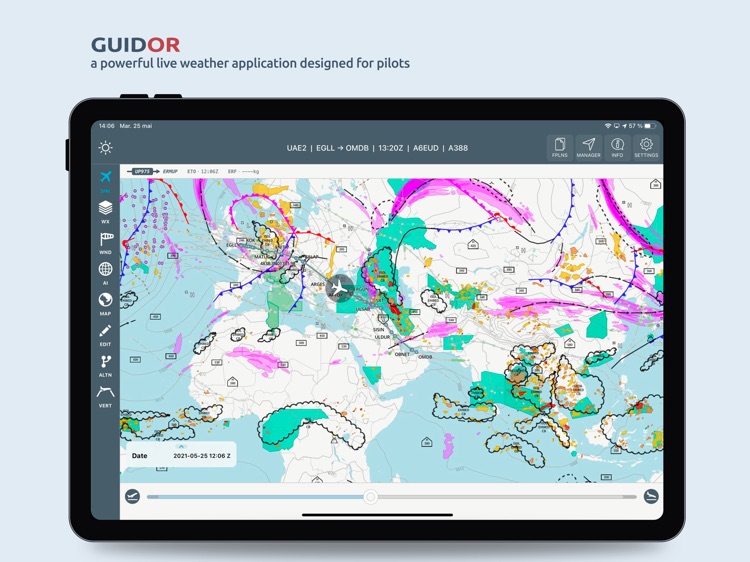
Task: Click the ARGES waypoint label
Action: coord(318,284)
